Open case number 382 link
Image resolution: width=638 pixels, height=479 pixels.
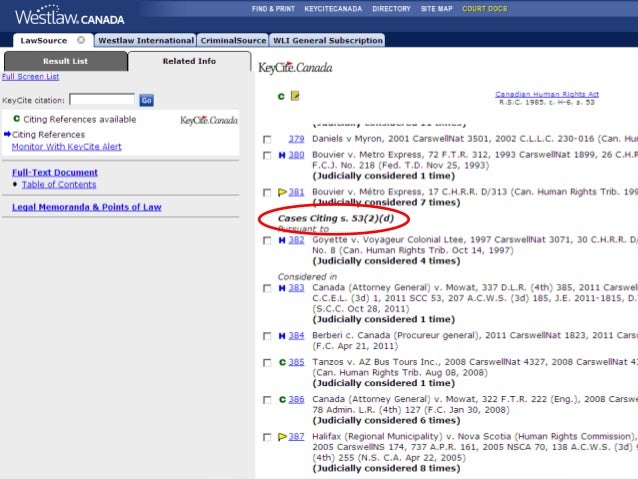pyautogui.click(x=296, y=240)
